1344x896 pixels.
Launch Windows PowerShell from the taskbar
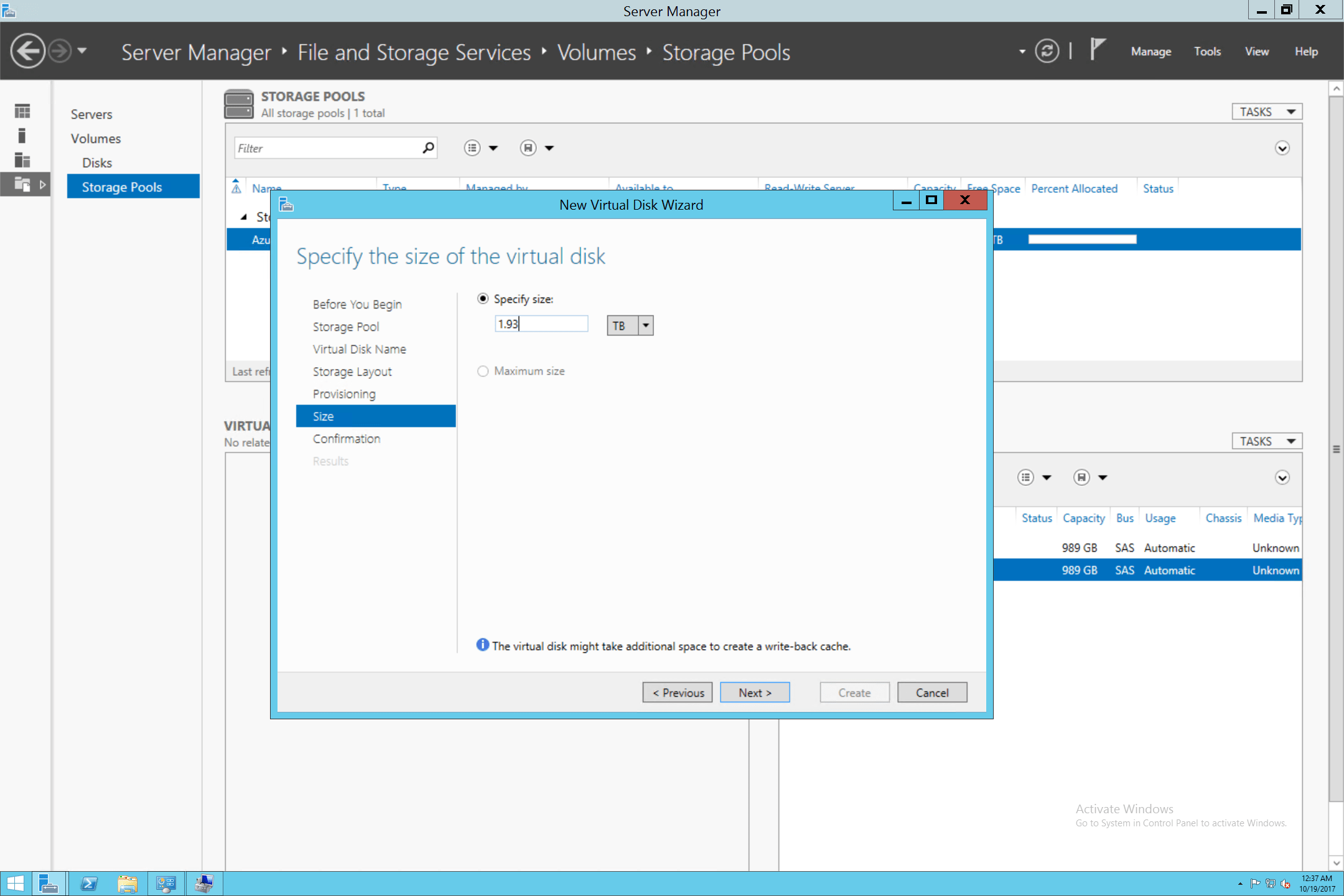[89, 883]
